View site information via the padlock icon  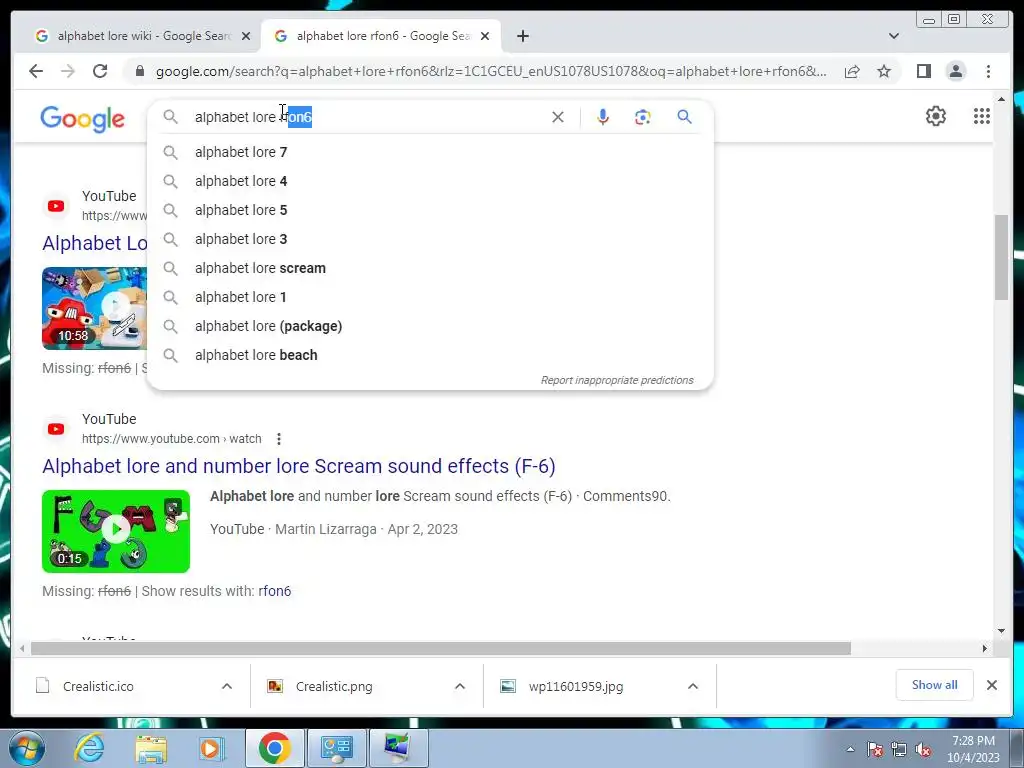139,71
